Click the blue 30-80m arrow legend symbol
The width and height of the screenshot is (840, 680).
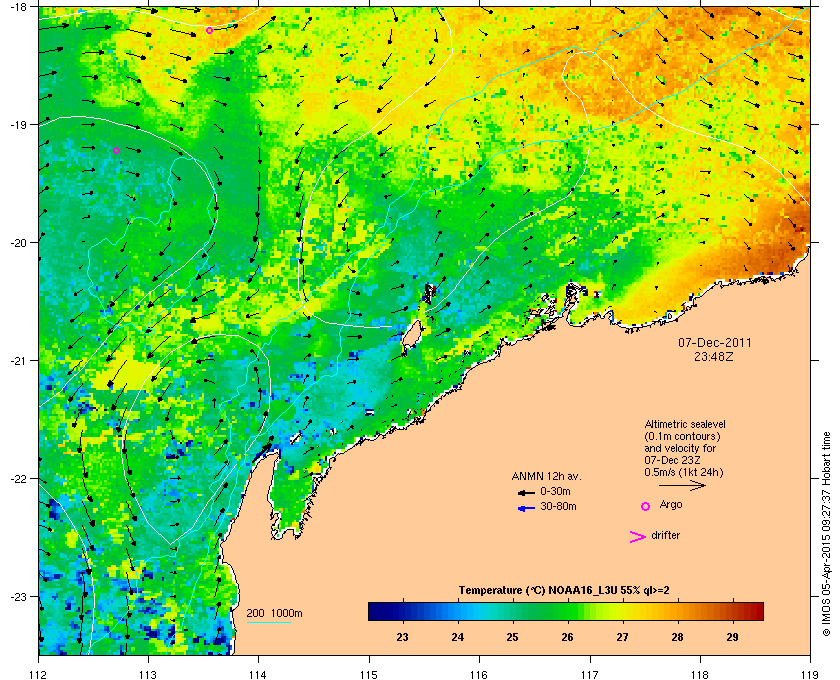tap(527, 508)
